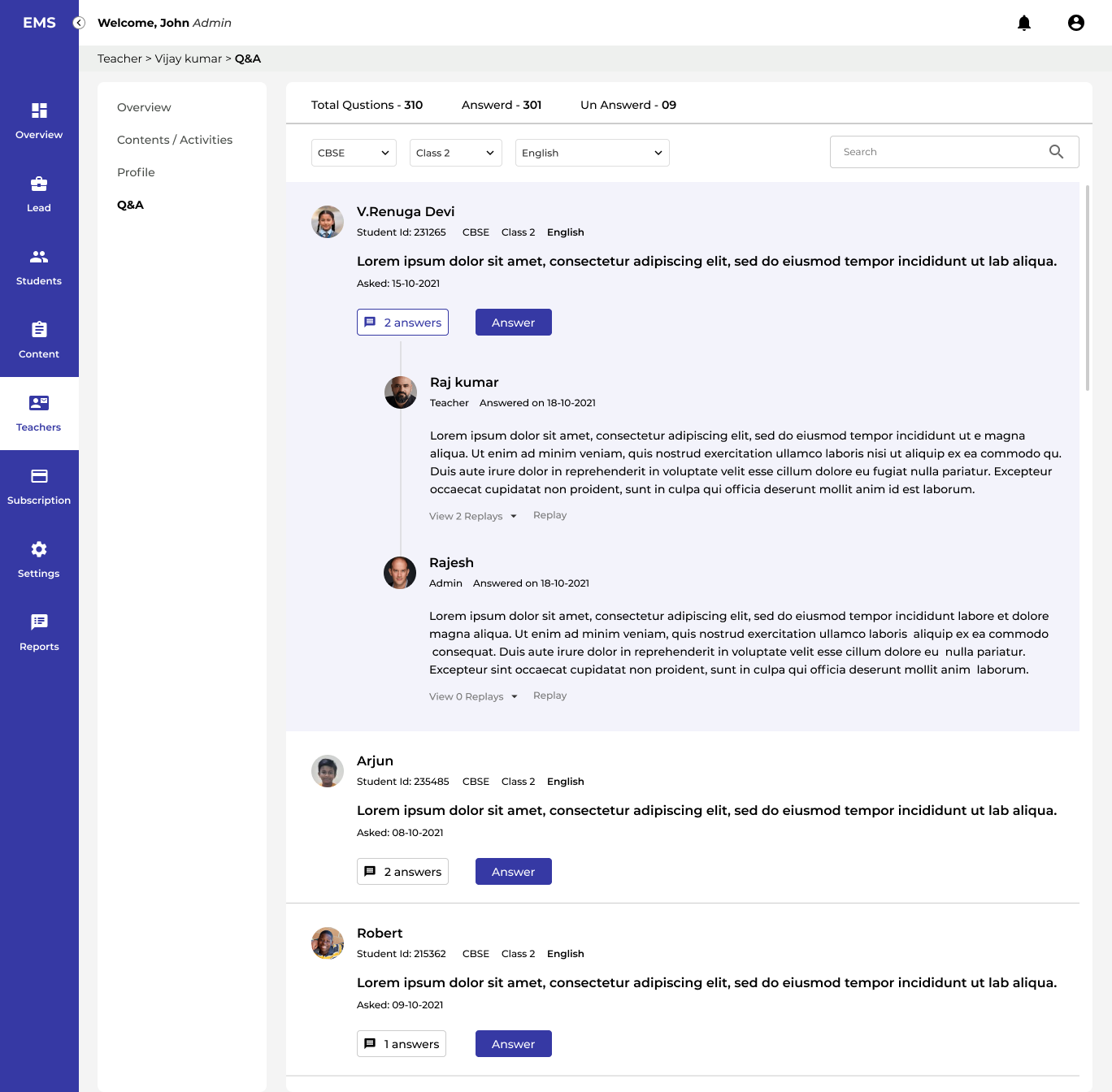1112x1092 pixels.
Task: Answer V.Renuga Devi's question
Action: click(x=514, y=322)
